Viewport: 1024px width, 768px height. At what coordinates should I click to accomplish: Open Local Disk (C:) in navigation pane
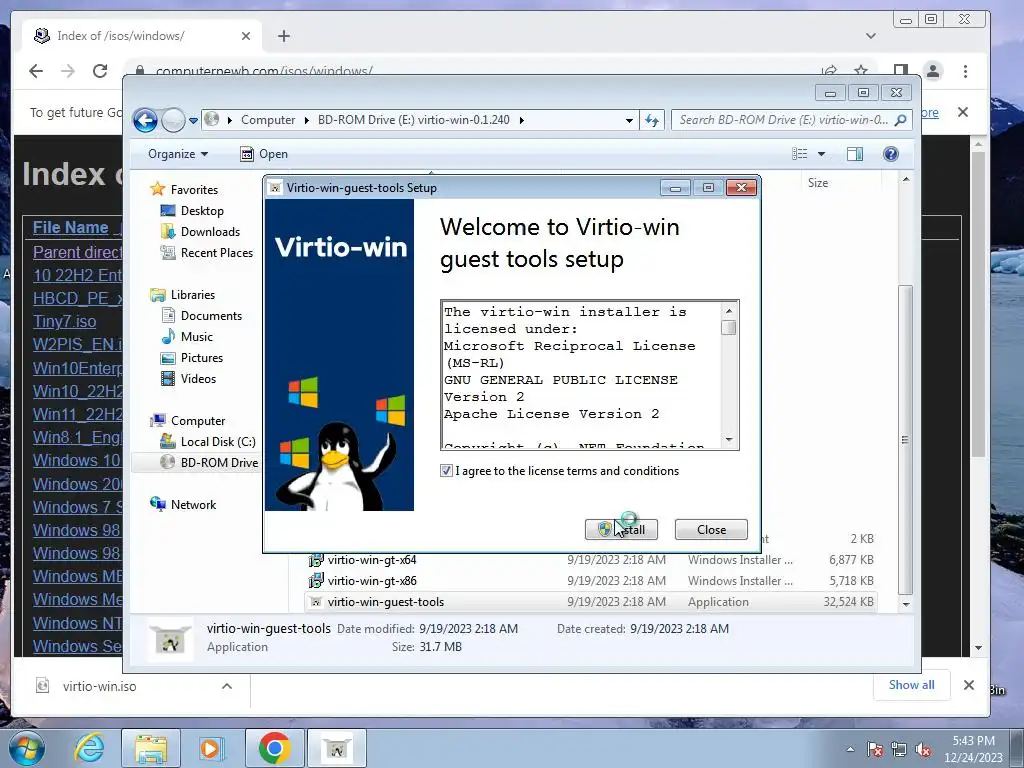pyautogui.click(x=217, y=442)
